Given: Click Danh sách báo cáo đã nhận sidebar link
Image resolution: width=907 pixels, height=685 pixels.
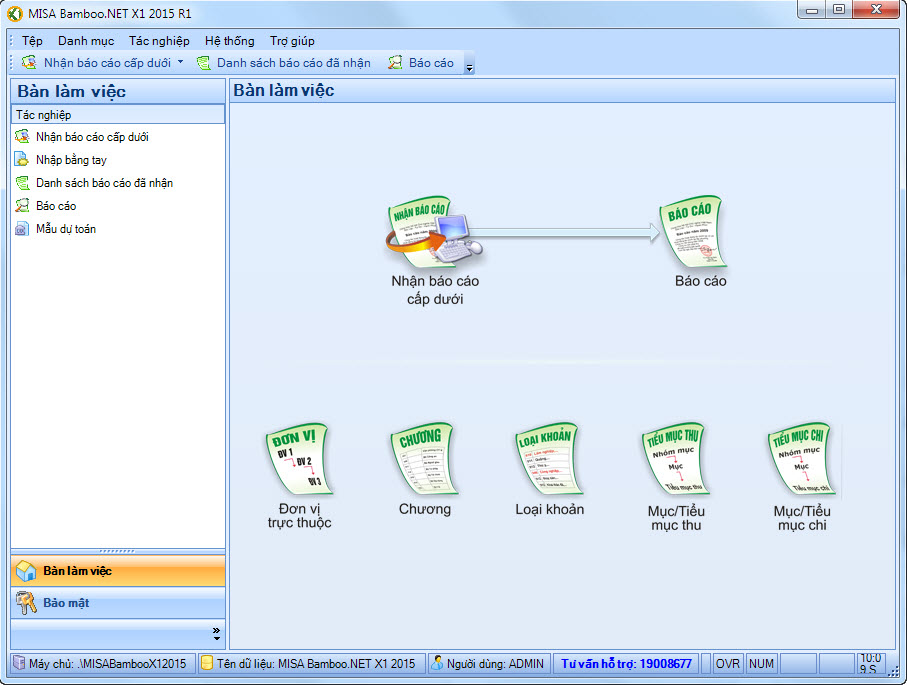Looking at the screenshot, I should coord(104,183).
